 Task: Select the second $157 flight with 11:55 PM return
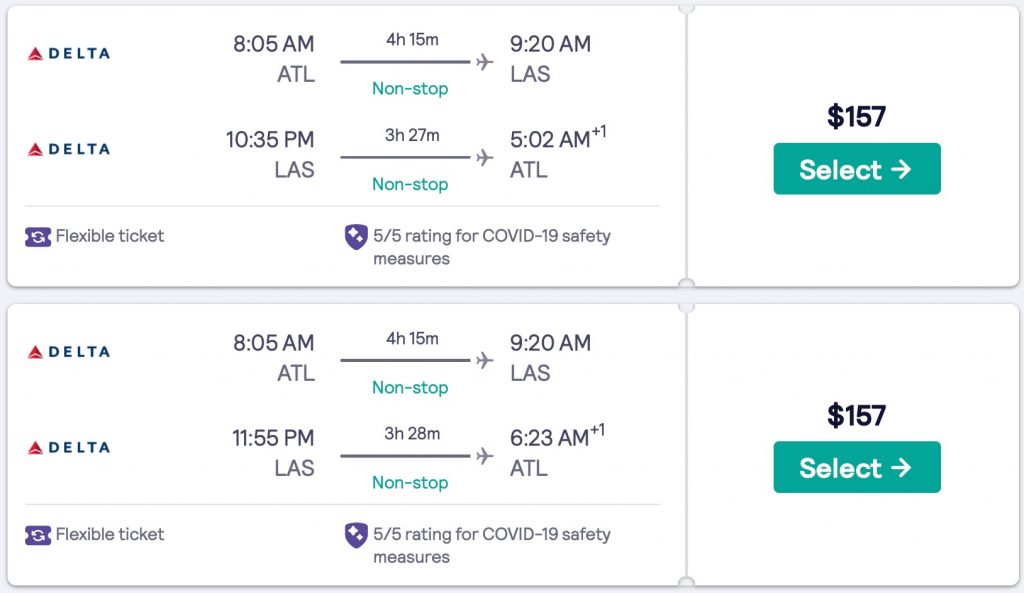pos(856,467)
